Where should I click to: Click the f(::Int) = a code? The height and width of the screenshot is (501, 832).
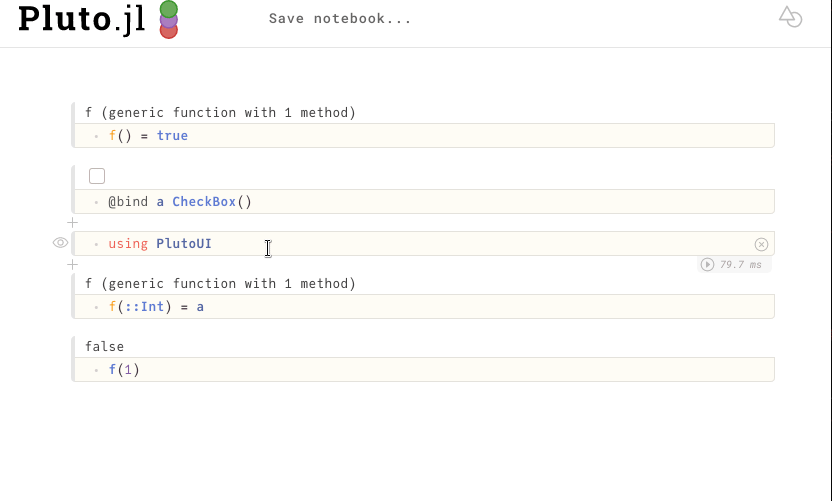click(423, 307)
